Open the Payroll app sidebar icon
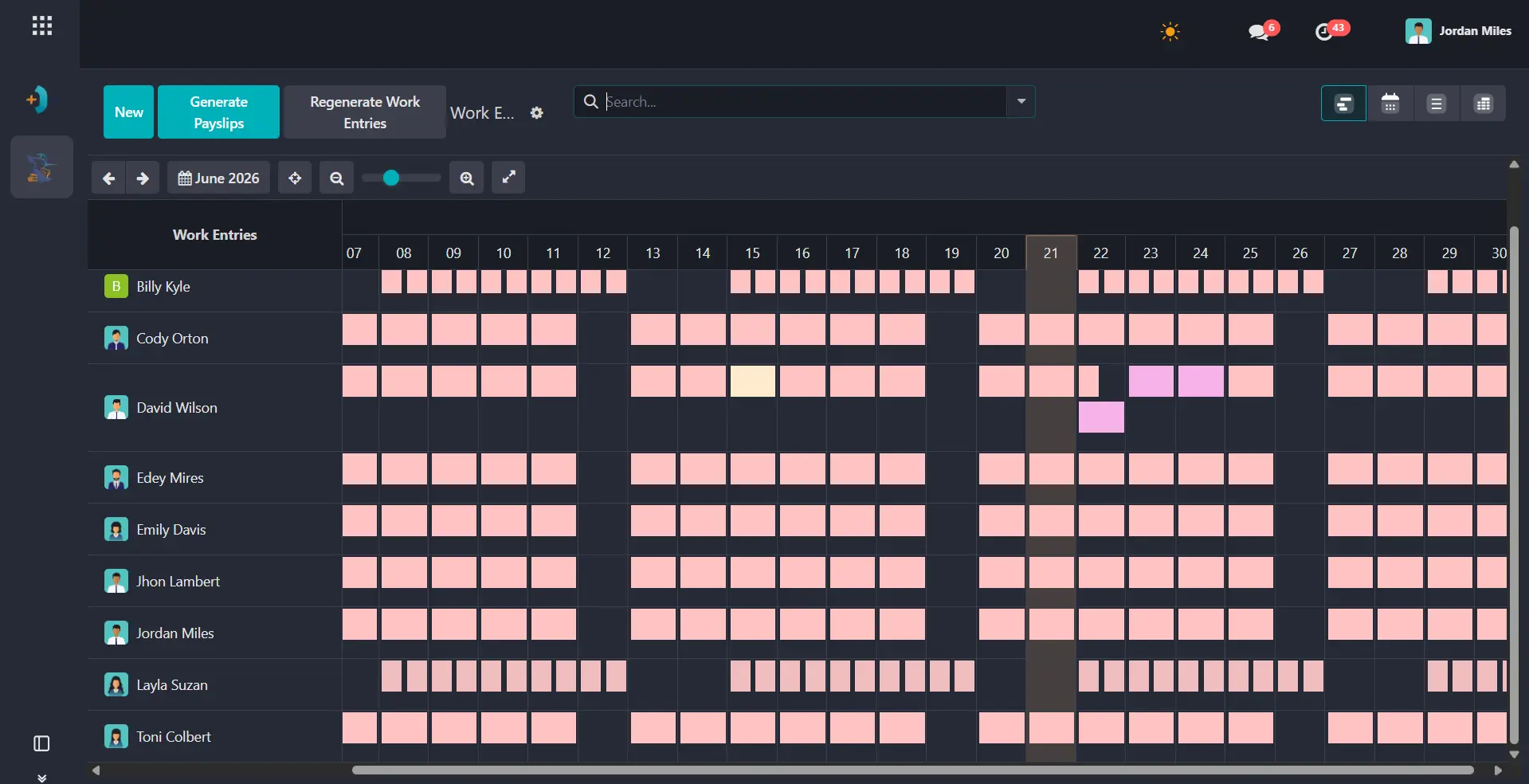1529x784 pixels. click(41, 167)
